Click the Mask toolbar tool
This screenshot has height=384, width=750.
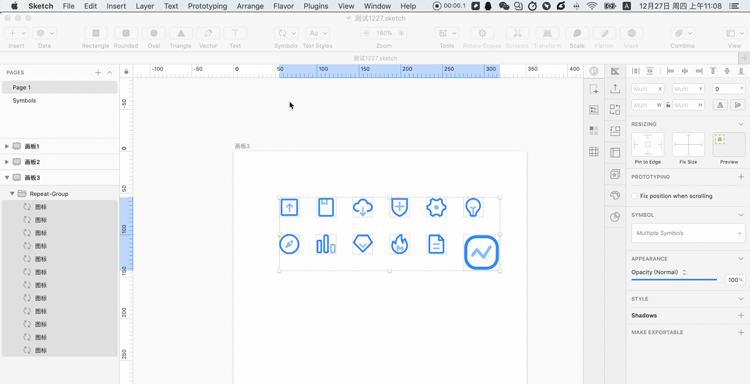631,33
